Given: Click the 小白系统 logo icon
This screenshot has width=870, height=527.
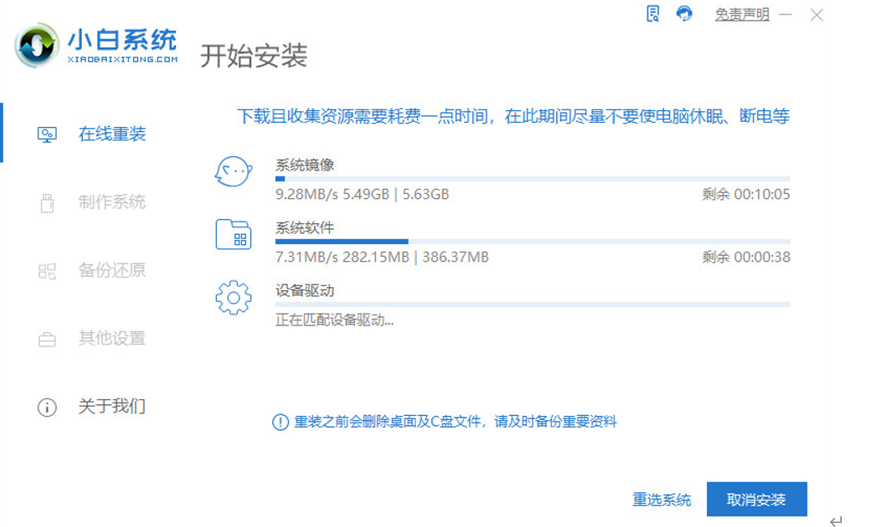Looking at the screenshot, I should [37, 45].
